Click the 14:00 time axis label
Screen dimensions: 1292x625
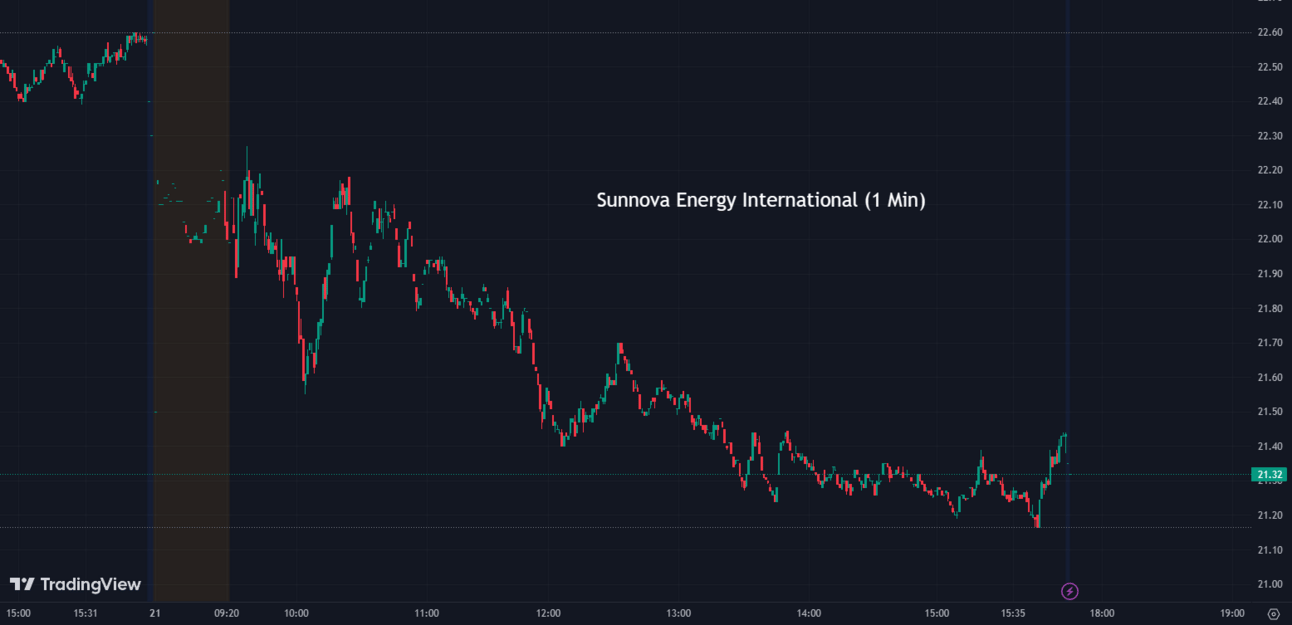[x=809, y=613]
